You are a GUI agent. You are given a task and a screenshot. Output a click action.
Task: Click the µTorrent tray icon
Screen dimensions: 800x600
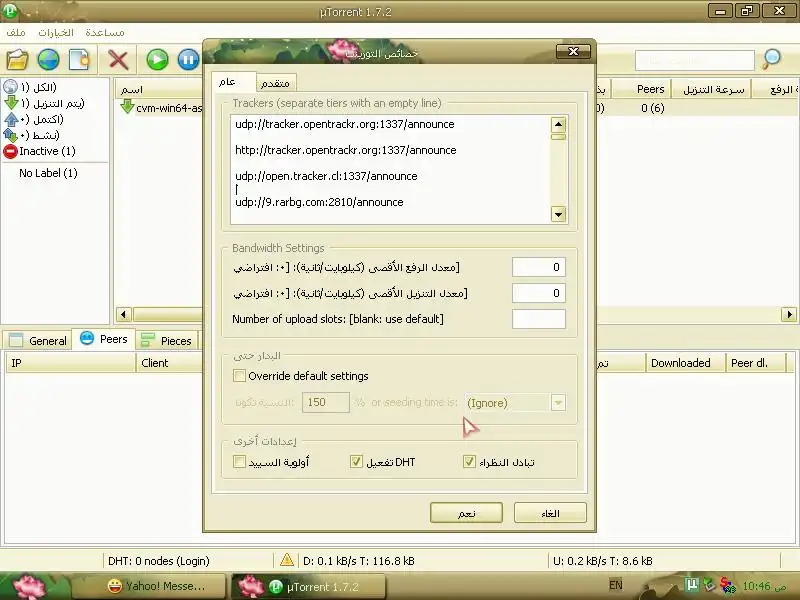691,585
